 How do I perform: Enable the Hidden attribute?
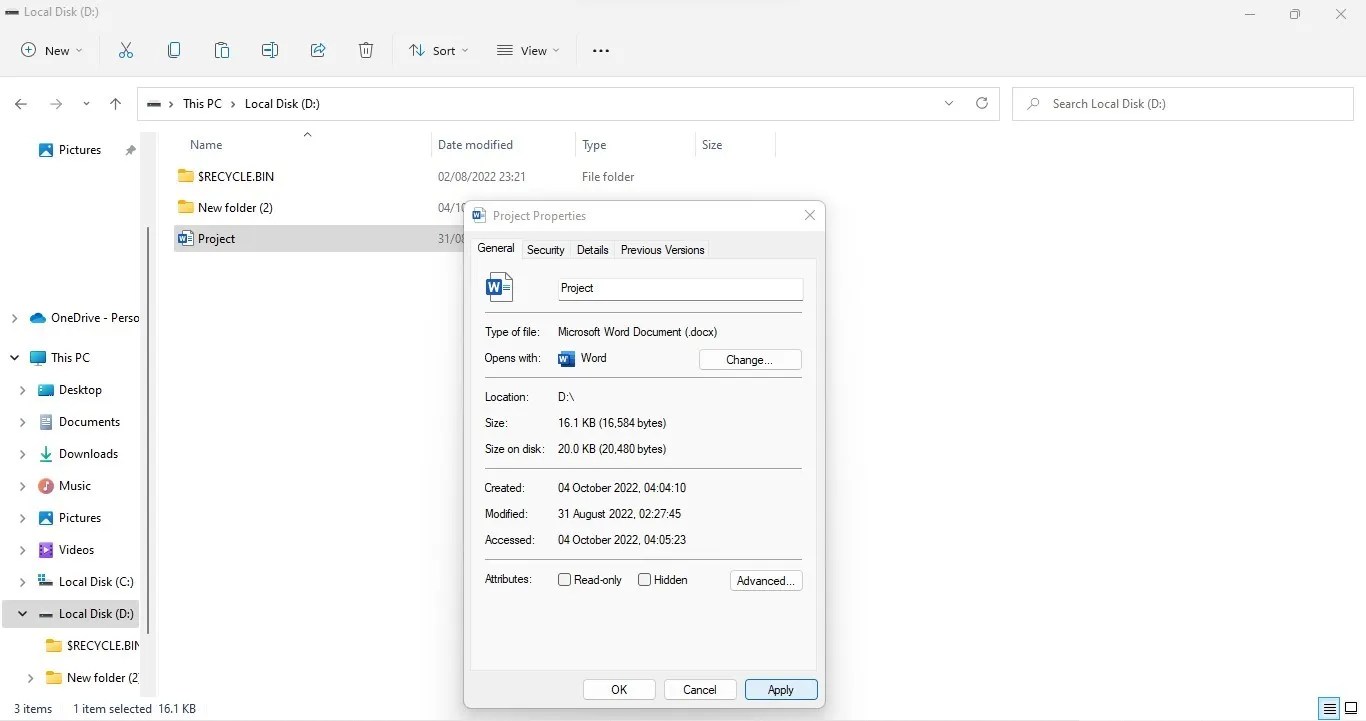point(645,579)
